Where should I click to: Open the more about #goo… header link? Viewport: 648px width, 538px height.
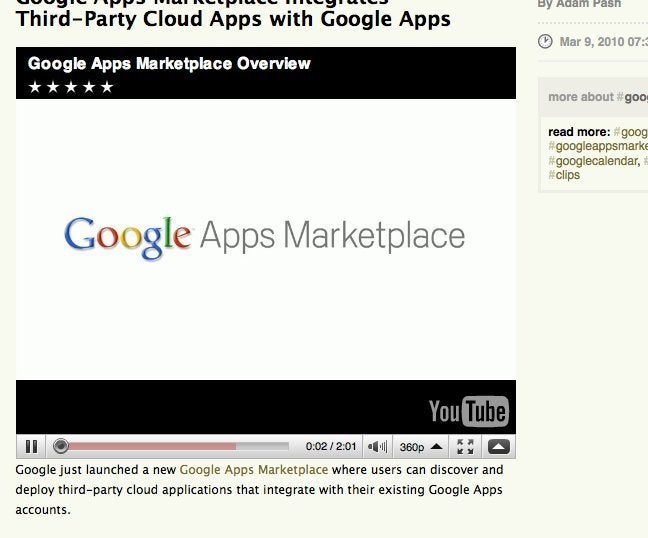point(598,97)
